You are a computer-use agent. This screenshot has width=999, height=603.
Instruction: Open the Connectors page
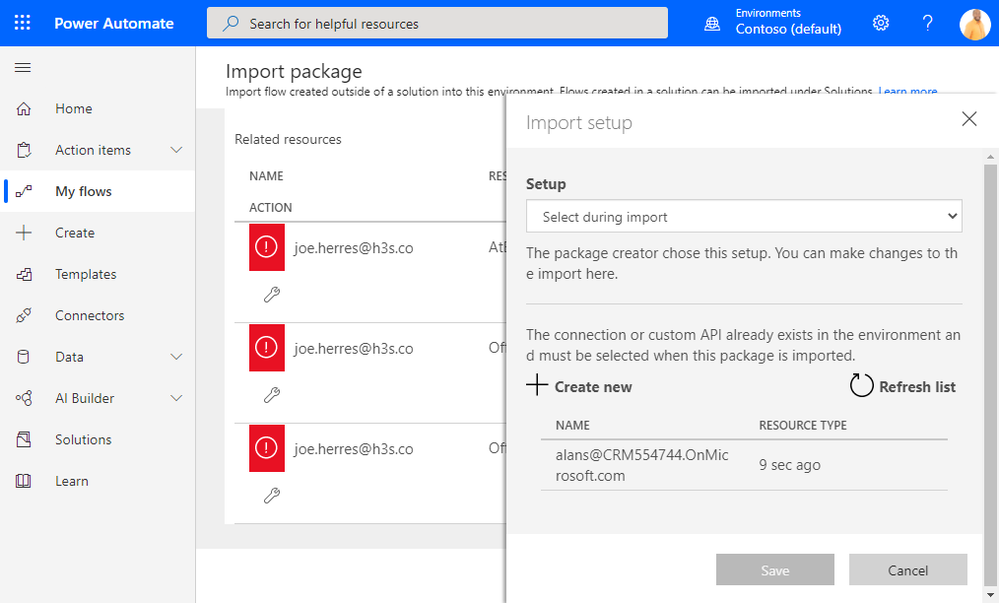89,315
